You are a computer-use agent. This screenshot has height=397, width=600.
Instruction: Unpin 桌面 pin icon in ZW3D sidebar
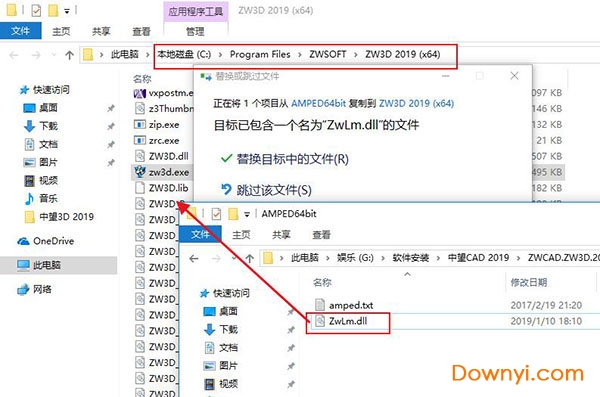click(x=111, y=108)
